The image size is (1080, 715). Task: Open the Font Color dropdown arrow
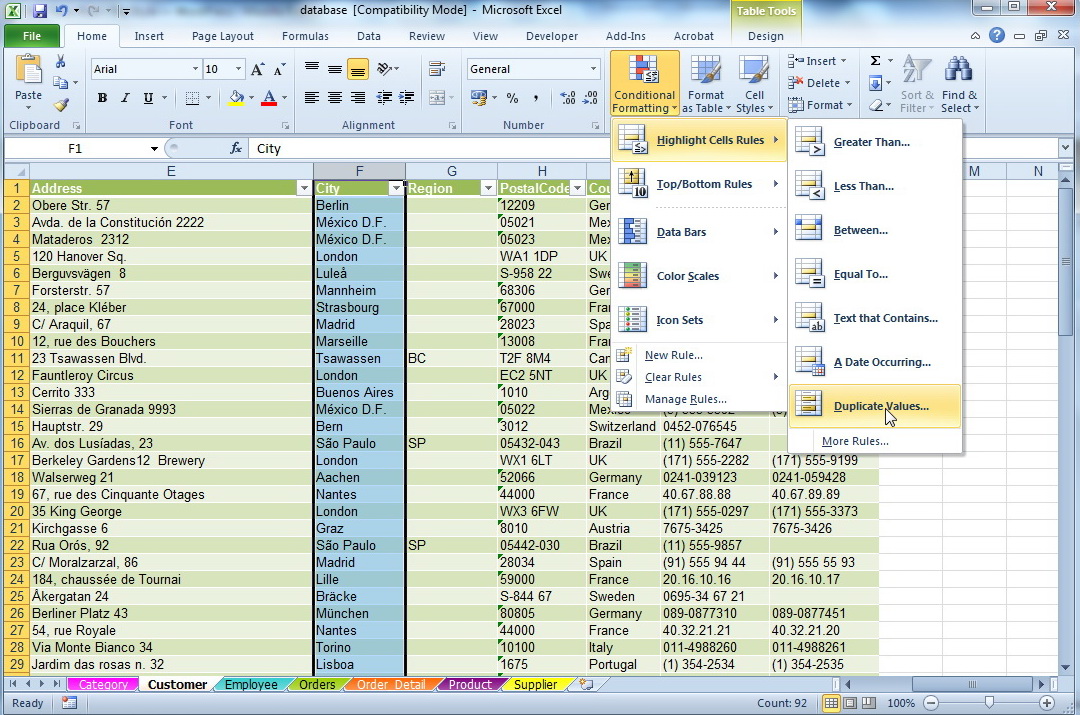[x=284, y=98]
